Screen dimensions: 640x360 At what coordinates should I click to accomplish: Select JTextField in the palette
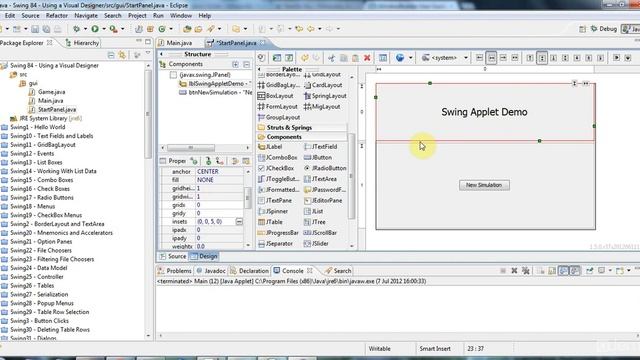[320, 147]
